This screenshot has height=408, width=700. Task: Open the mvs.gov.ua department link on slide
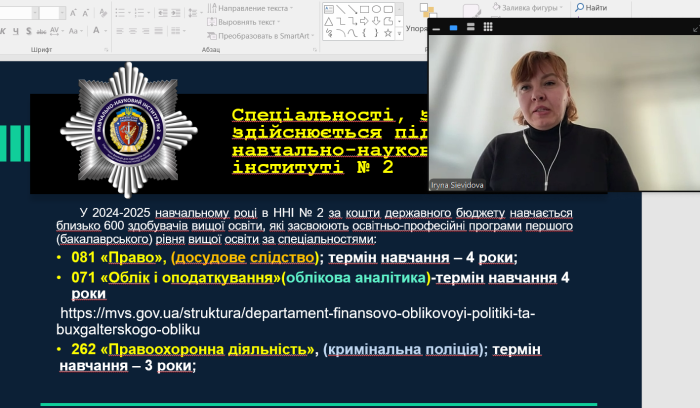click(x=298, y=321)
